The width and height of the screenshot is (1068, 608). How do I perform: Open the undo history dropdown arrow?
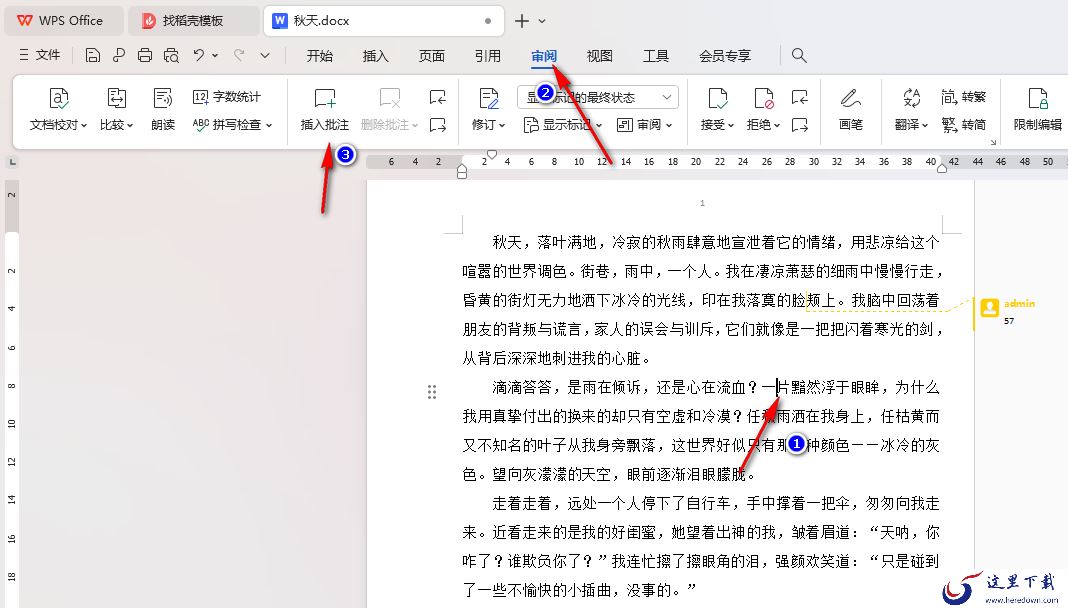215,55
